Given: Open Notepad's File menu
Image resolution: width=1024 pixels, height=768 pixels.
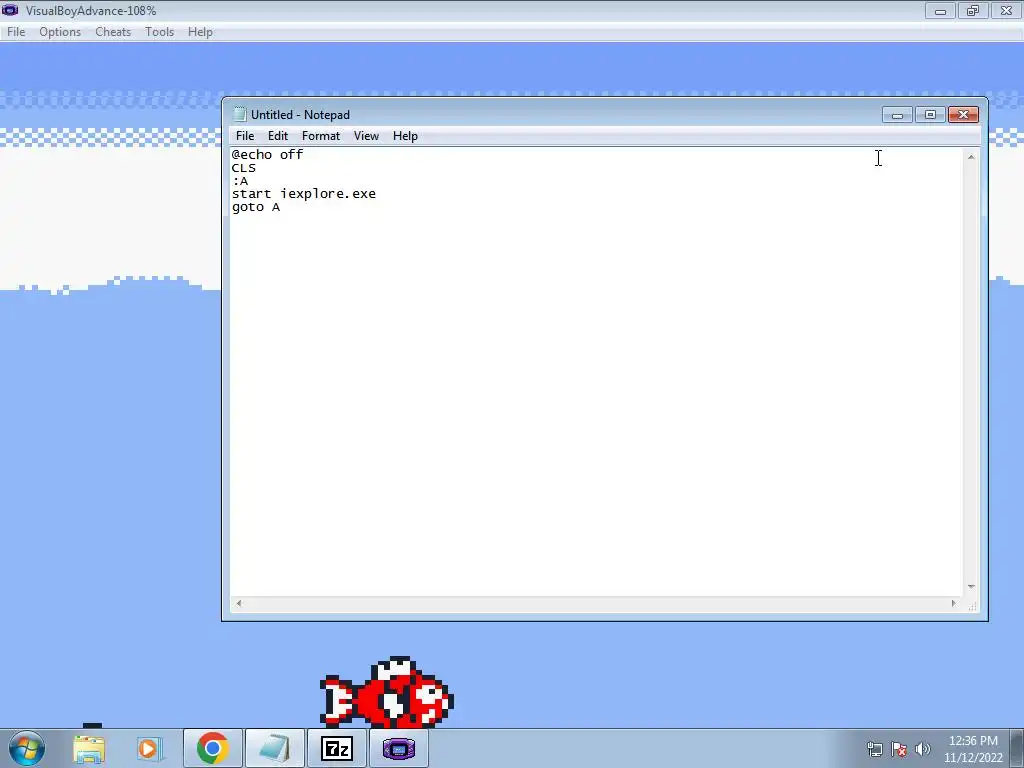Looking at the screenshot, I should point(245,136).
